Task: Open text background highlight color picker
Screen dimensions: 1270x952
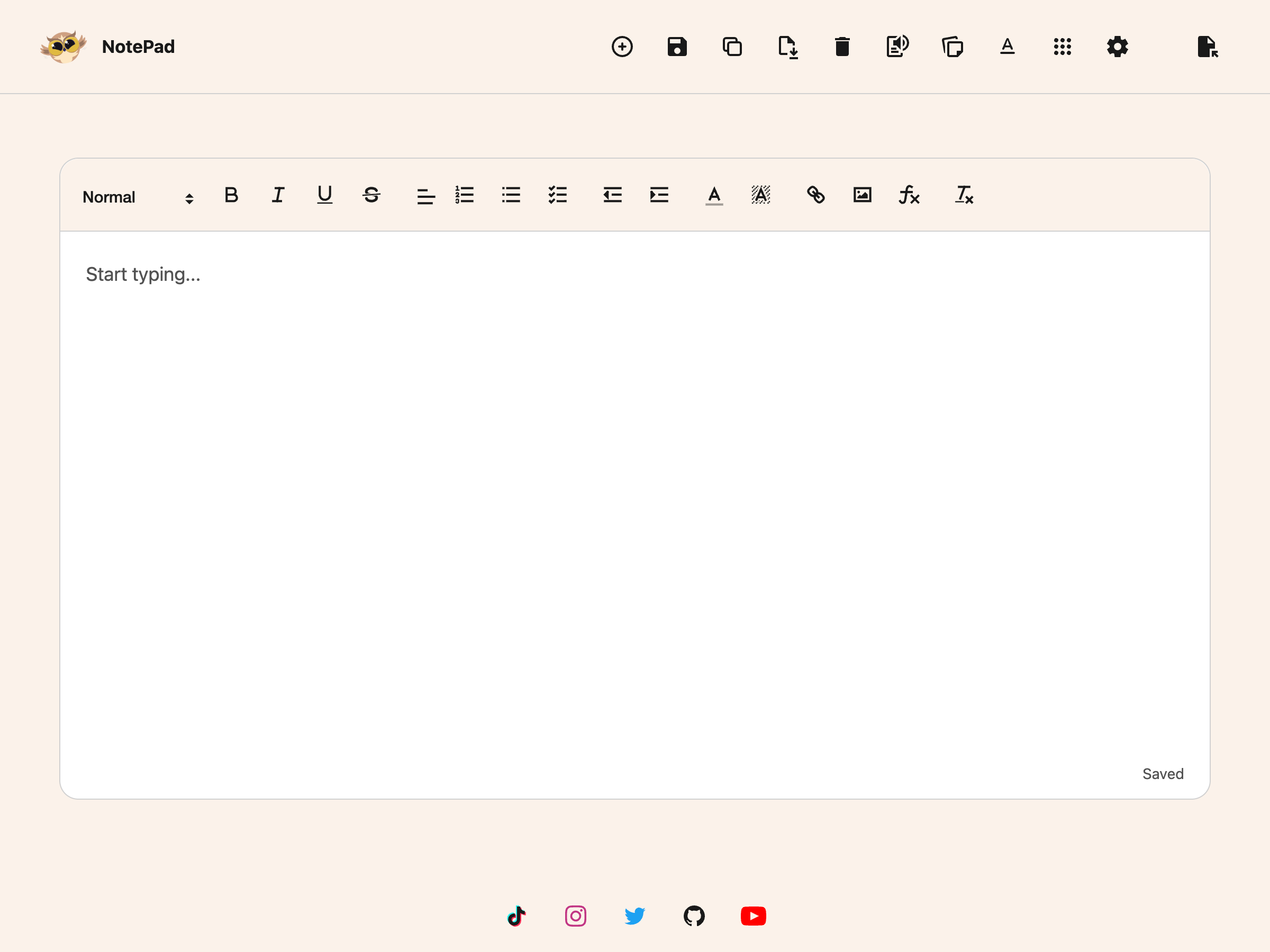Action: pos(760,195)
